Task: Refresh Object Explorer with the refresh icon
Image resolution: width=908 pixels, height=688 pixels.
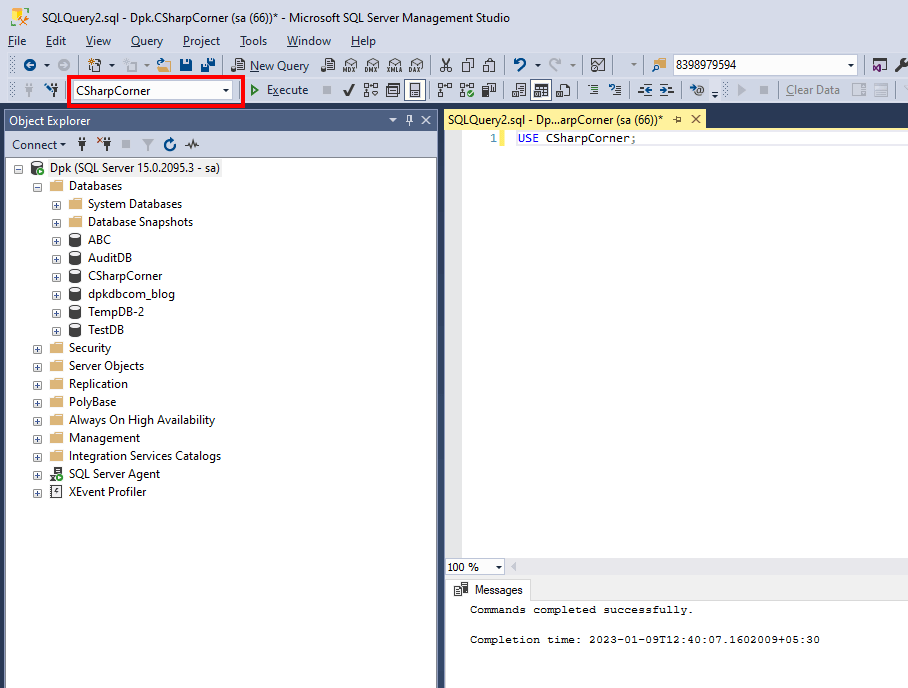Action: coord(168,143)
